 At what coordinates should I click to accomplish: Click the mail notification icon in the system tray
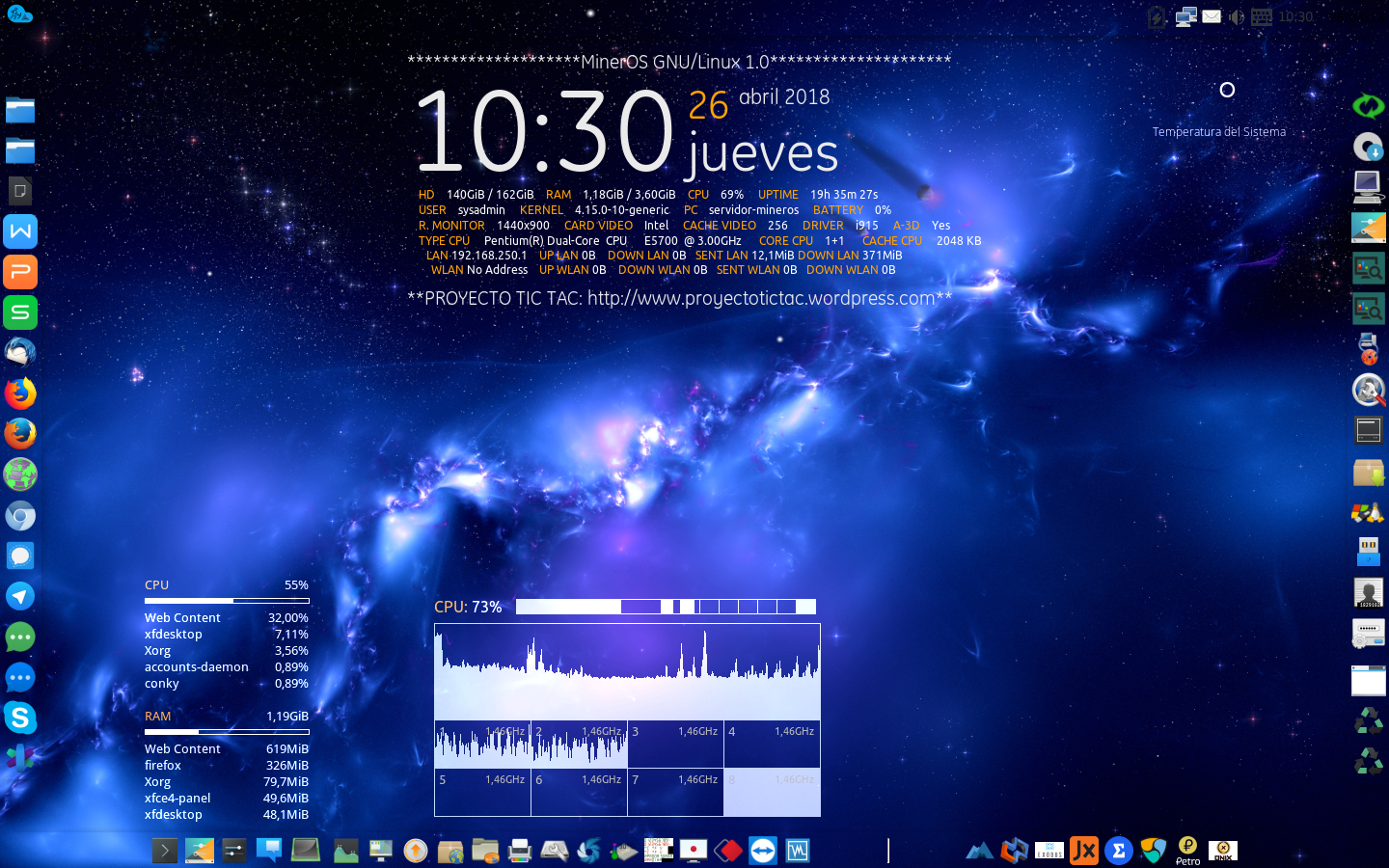1212,16
